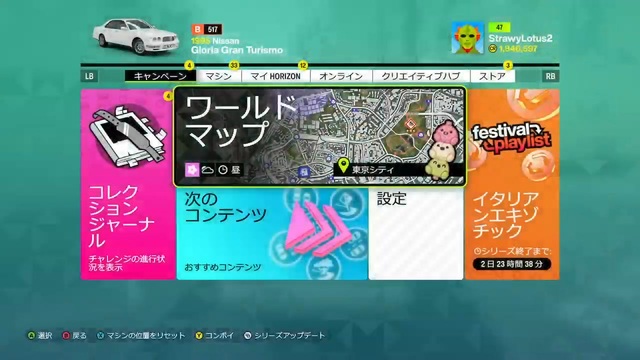Open the コレクションジャーナル tile
The height and width of the screenshot is (360, 640).
coord(128,184)
